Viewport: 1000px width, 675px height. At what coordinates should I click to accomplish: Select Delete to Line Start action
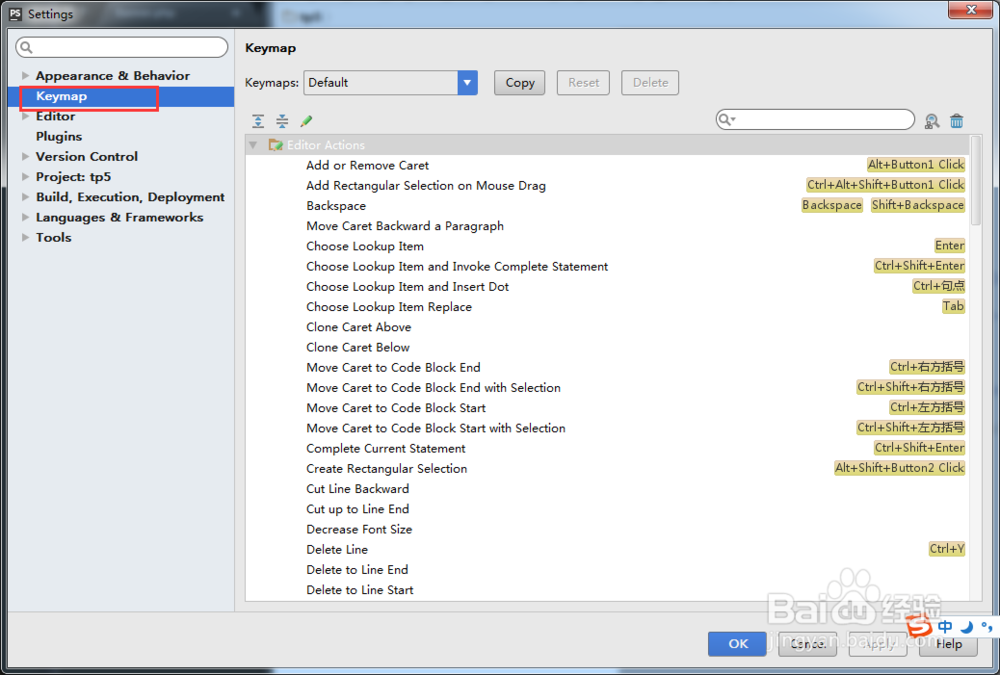(x=360, y=590)
